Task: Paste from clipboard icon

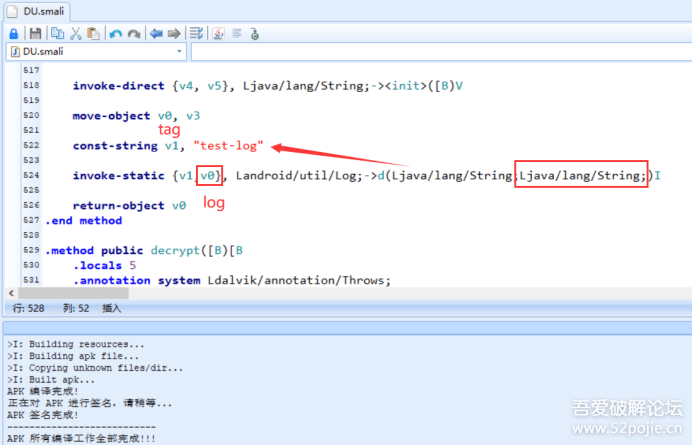Action: pos(93,34)
